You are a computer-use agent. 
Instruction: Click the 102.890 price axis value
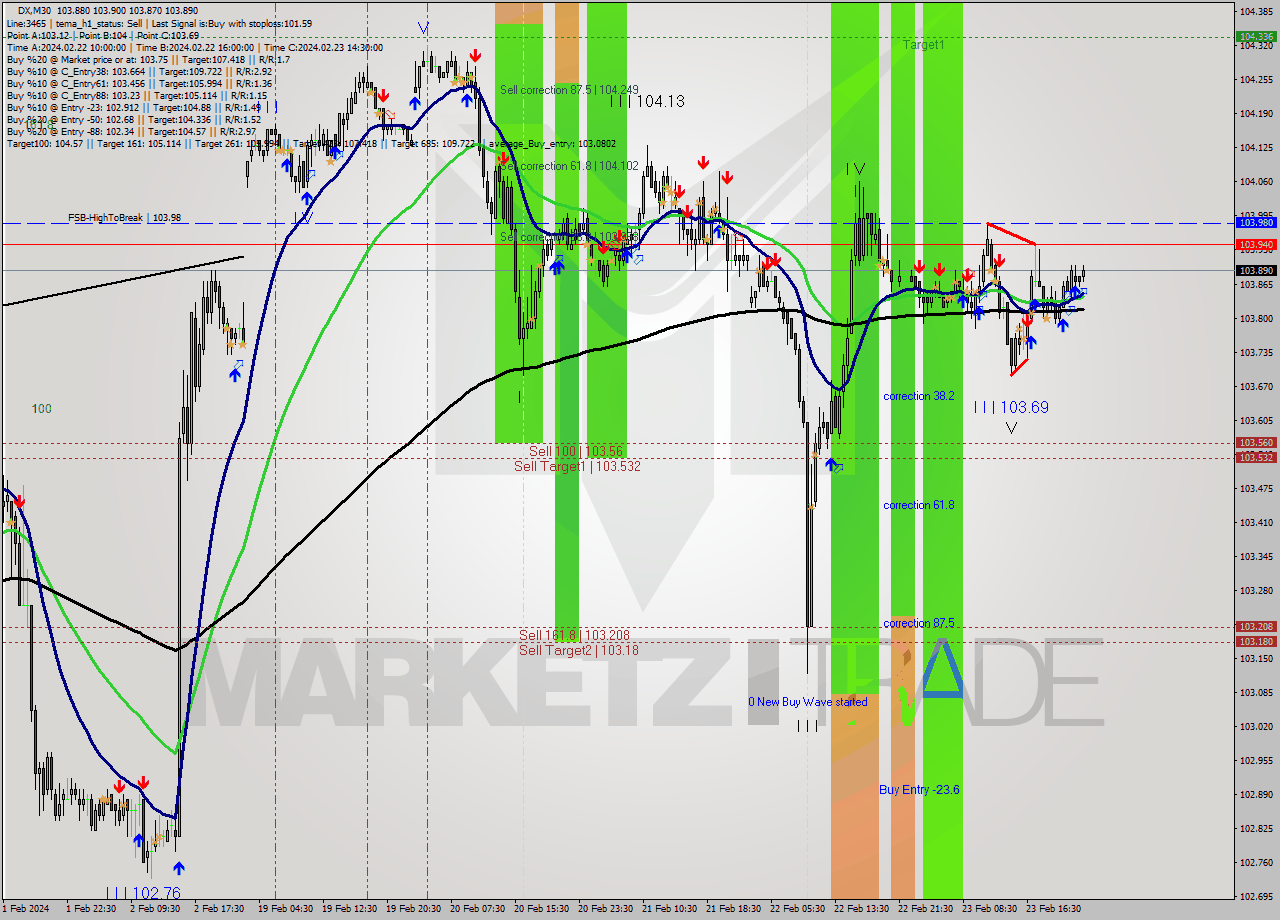(1256, 794)
